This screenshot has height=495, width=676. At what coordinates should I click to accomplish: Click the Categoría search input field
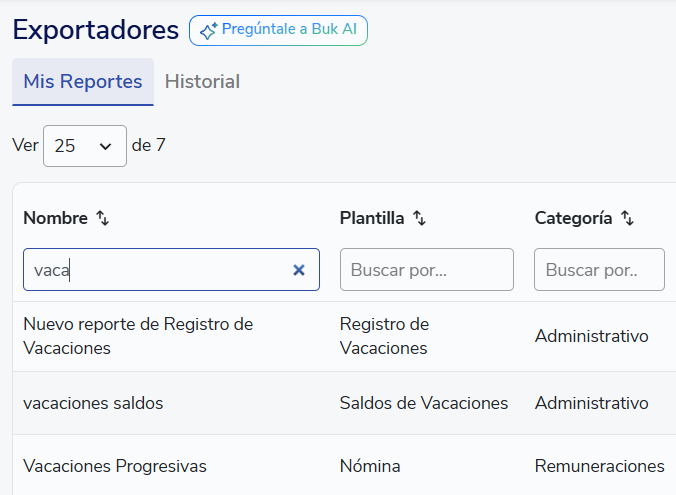pos(599,270)
